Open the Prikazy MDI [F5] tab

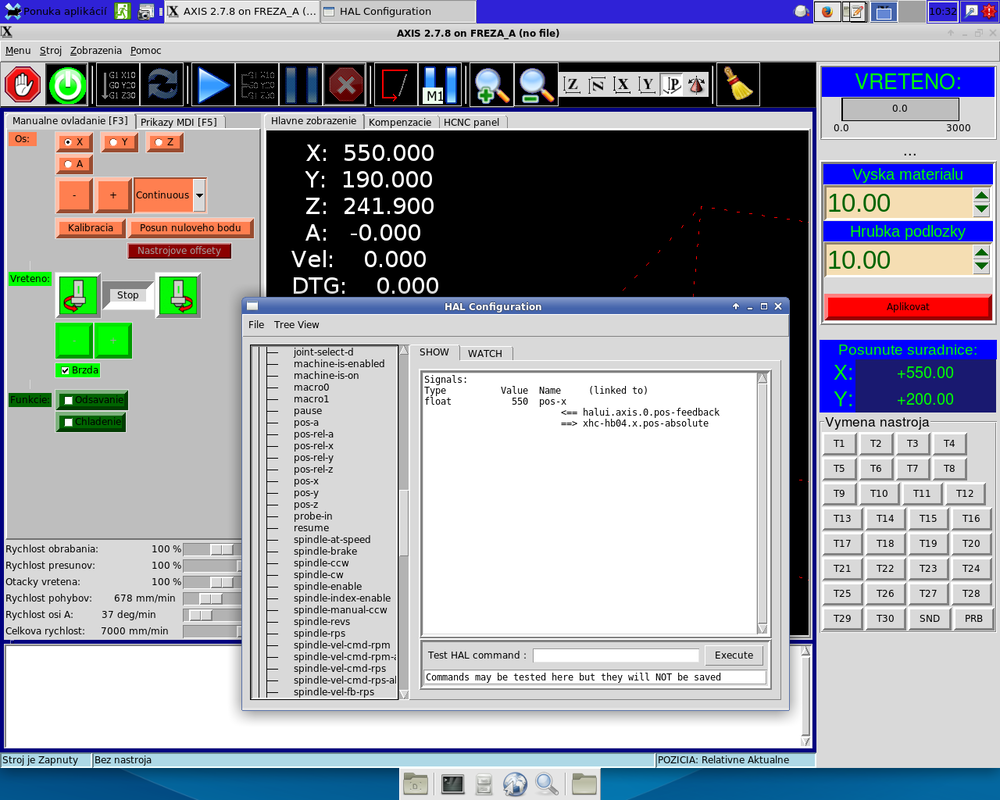(x=179, y=122)
